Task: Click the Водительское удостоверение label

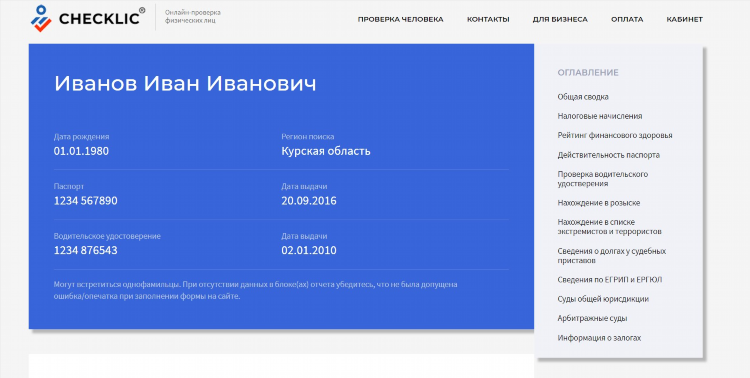Action: (x=107, y=236)
